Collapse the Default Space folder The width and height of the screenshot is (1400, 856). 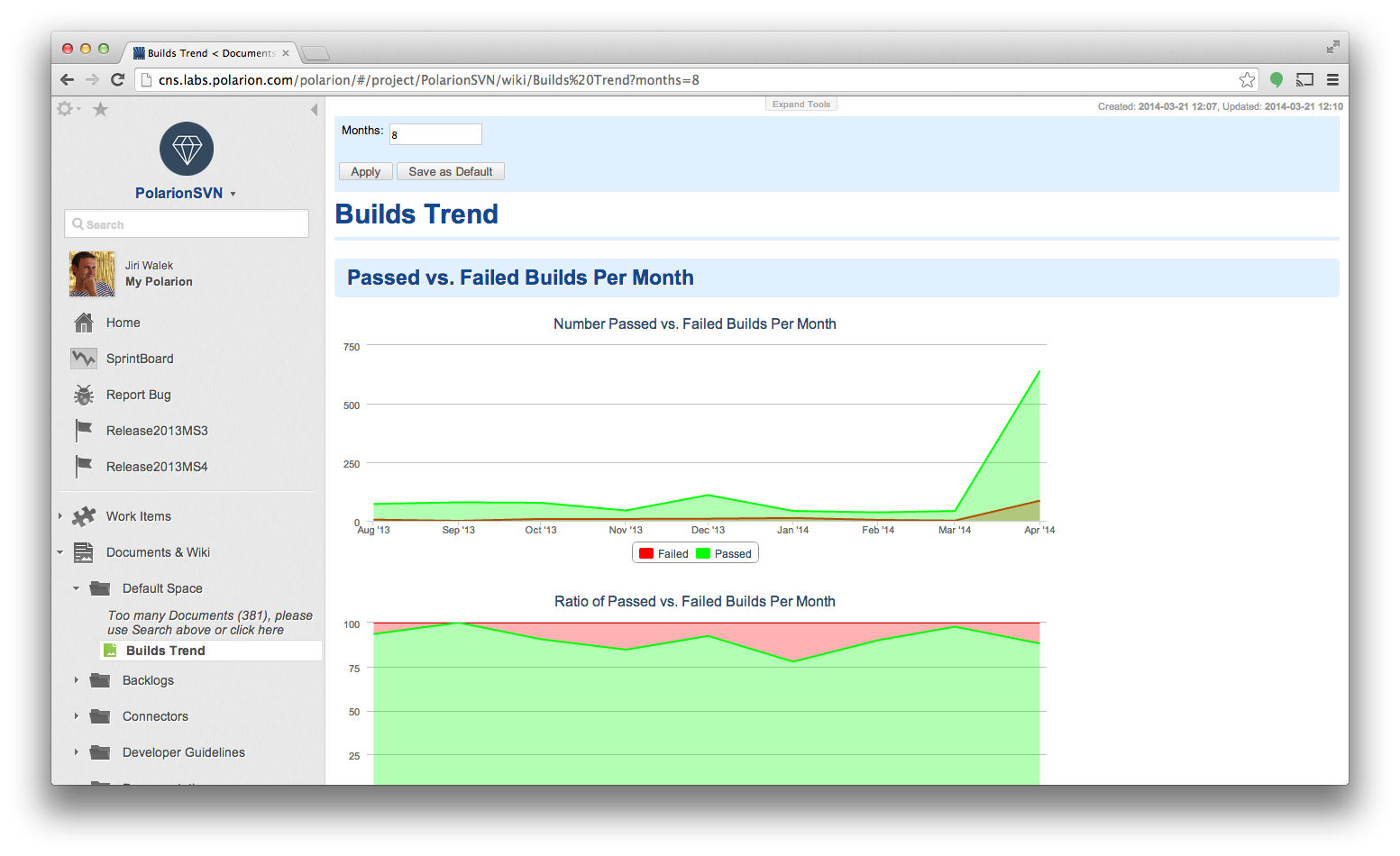click(76, 587)
